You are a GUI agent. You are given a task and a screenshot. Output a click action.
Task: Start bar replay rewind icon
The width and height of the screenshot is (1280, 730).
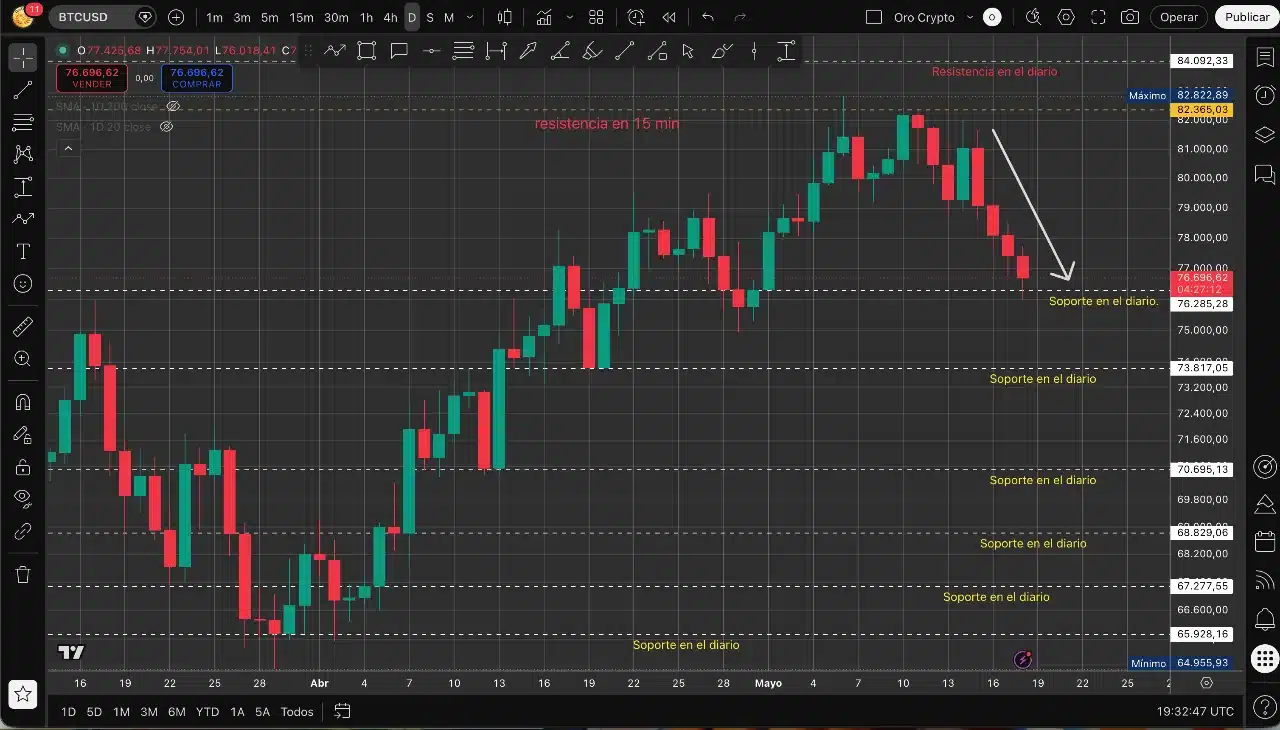[669, 17]
